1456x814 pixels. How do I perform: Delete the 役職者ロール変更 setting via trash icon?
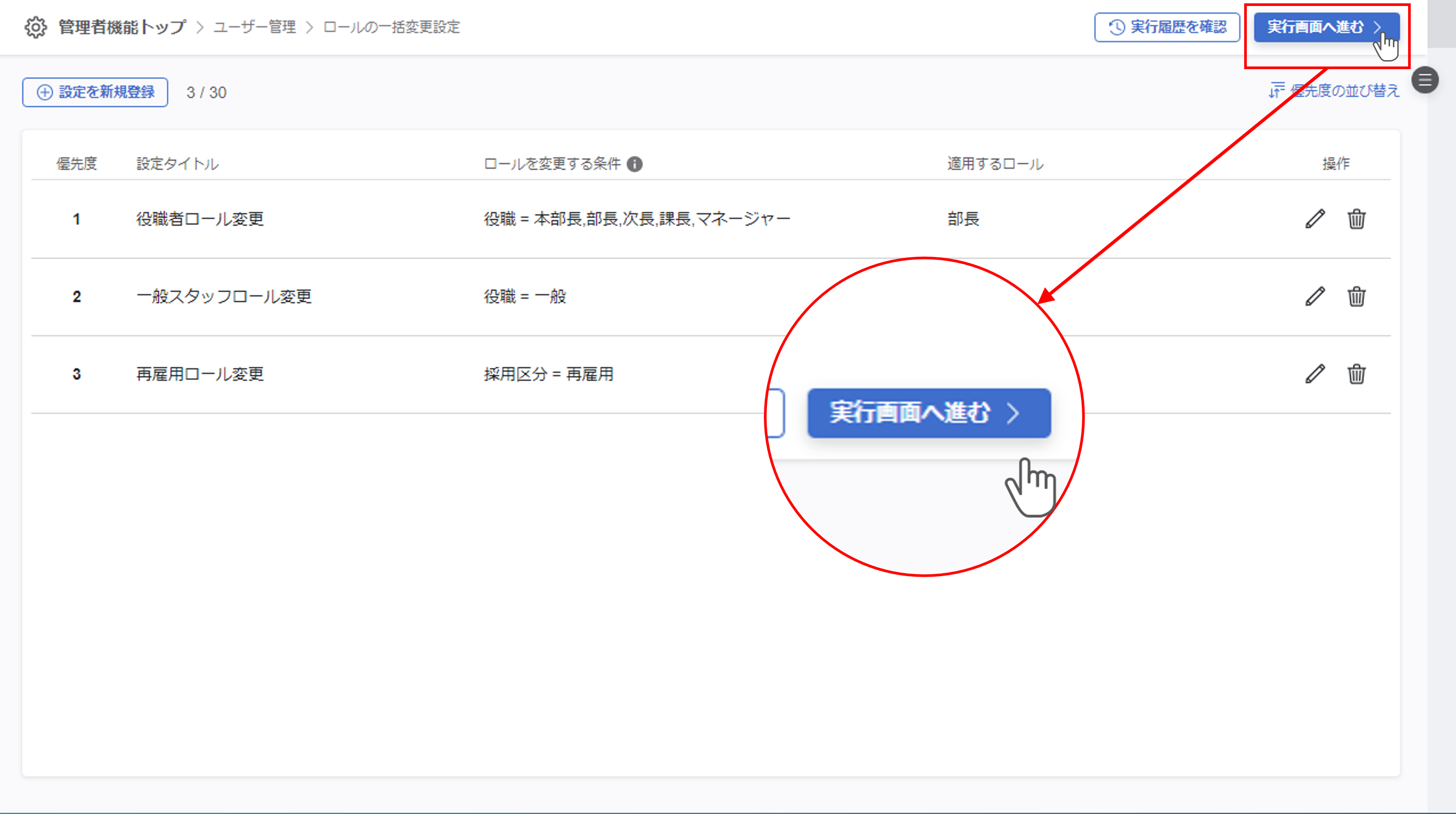pyautogui.click(x=1356, y=219)
